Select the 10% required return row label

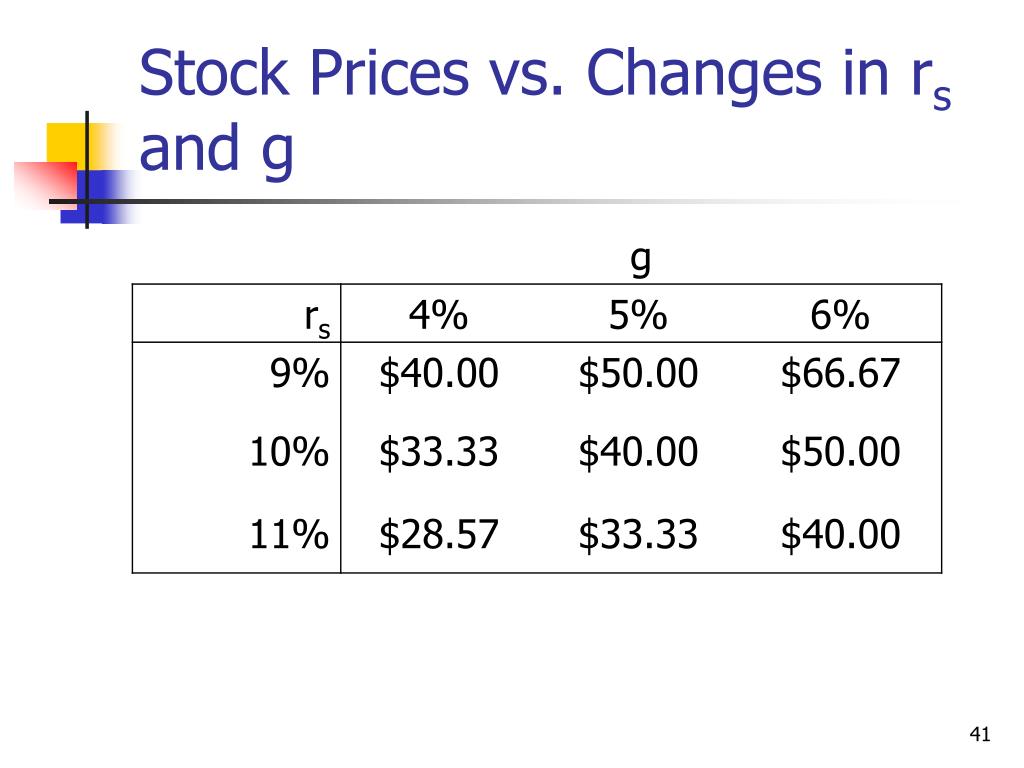(289, 452)
